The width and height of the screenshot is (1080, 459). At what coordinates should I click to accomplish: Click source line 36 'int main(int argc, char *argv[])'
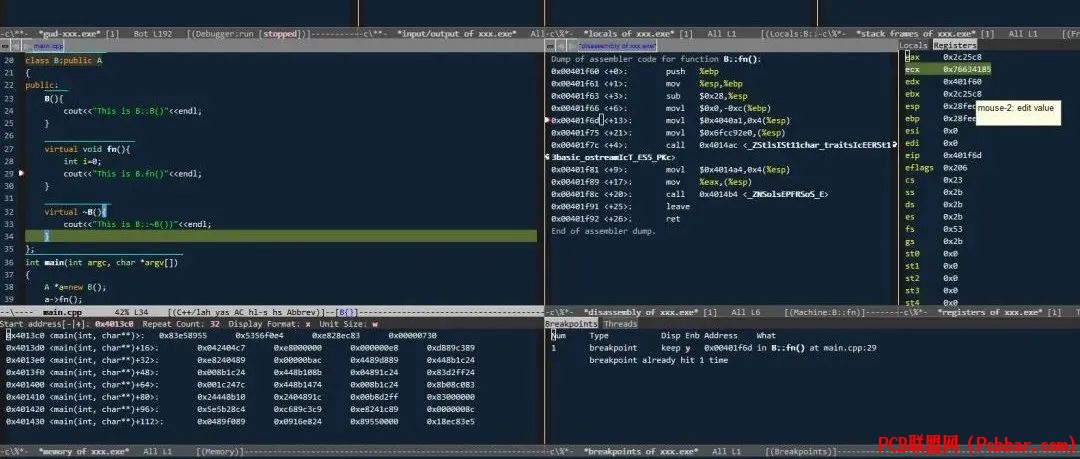[x=102, y=263]
